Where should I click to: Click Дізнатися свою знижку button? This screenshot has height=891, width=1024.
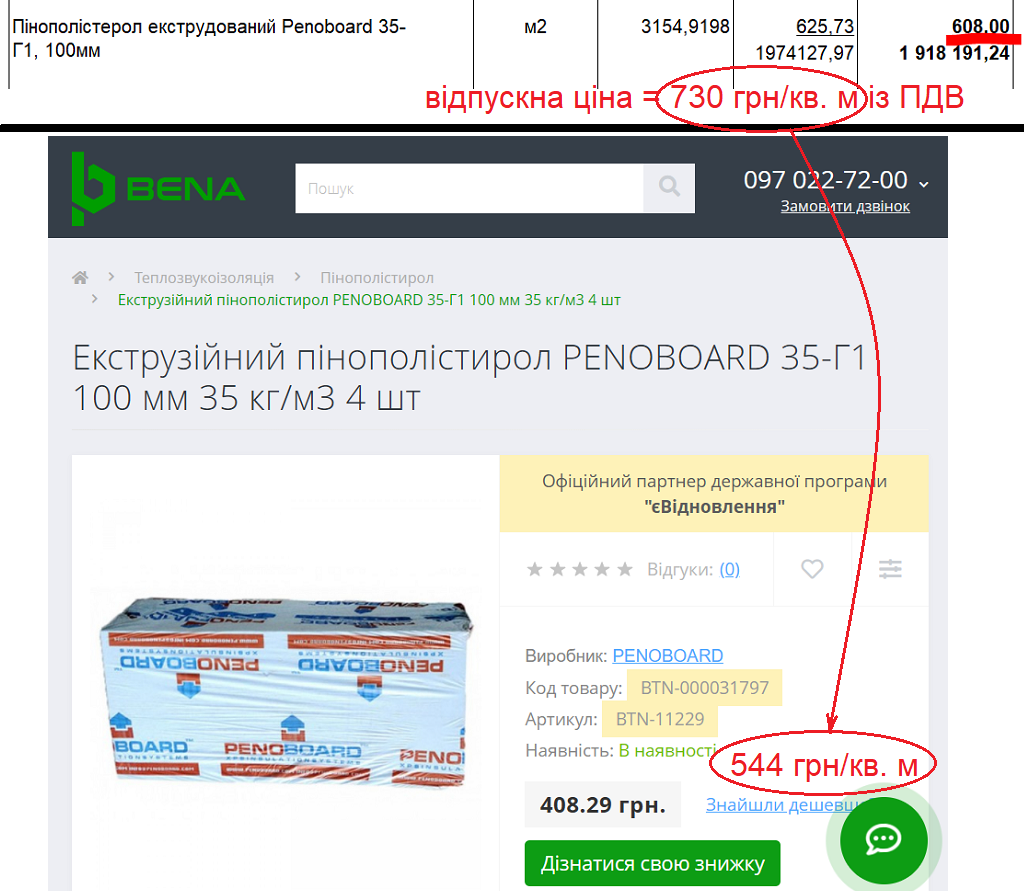652,863
